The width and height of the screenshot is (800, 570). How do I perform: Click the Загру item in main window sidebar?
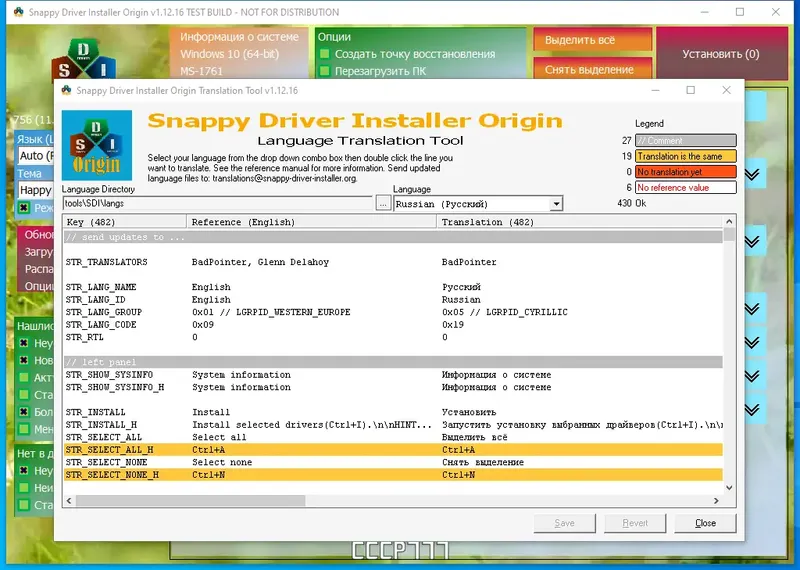click(39, 252)
